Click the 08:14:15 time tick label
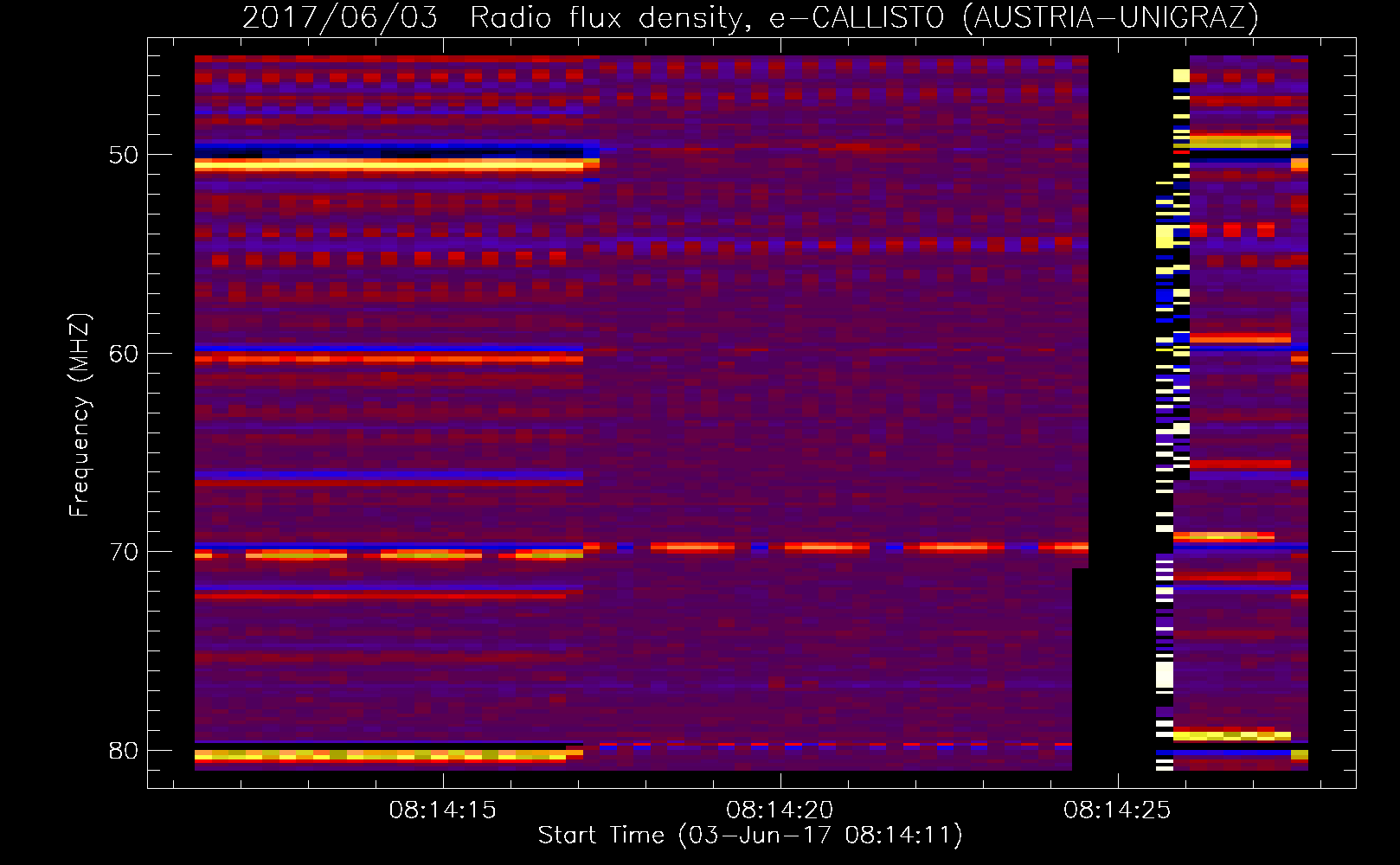 (x=442, y=811)
